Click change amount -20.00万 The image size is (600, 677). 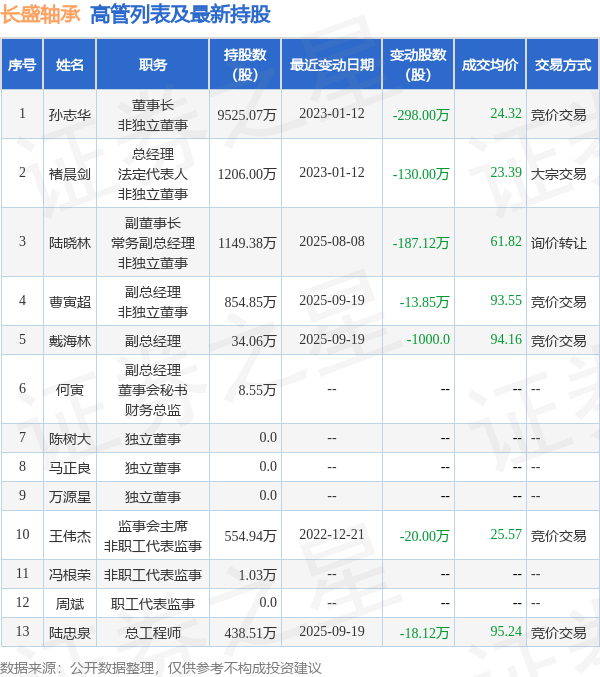click(424, 536)
